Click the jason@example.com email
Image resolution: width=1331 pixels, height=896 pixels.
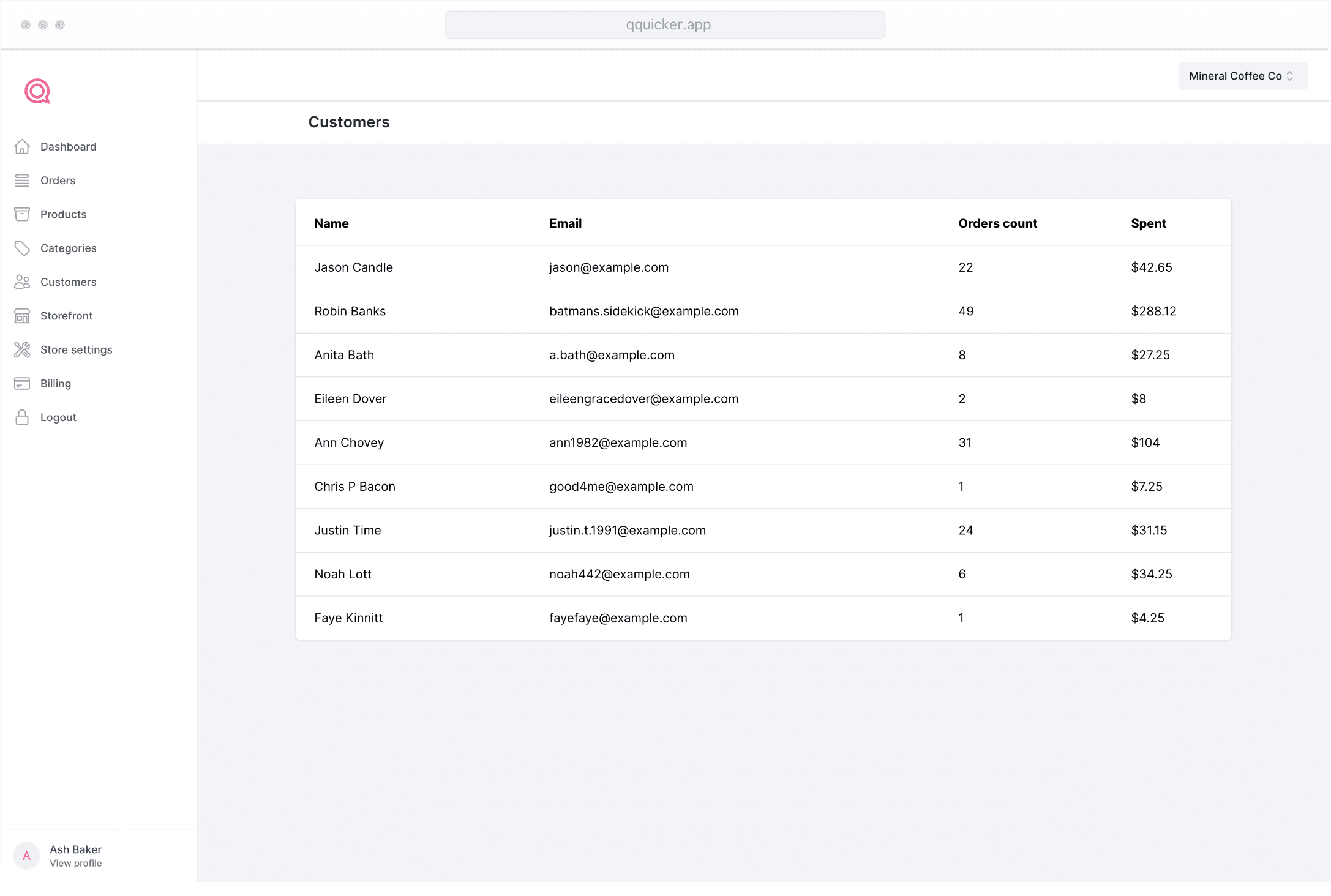[609, 267]
